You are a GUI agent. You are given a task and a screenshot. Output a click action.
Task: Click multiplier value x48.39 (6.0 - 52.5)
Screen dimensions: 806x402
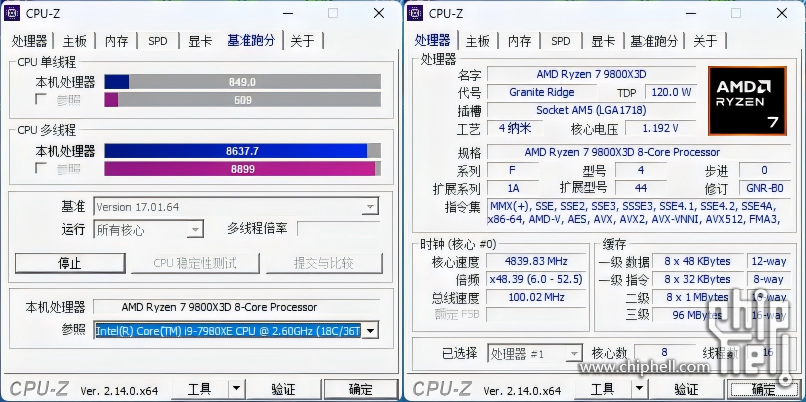click(536, 279)
